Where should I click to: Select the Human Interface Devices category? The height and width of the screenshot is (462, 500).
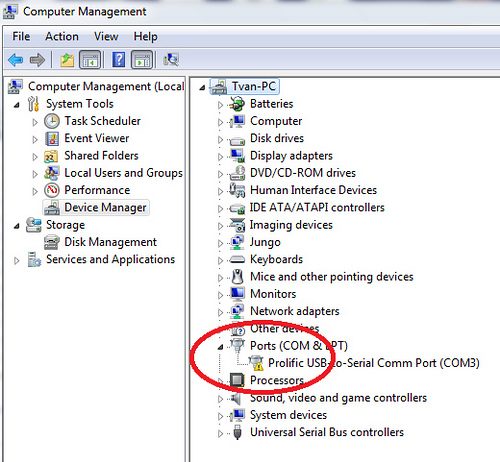(x=313, y=190)
